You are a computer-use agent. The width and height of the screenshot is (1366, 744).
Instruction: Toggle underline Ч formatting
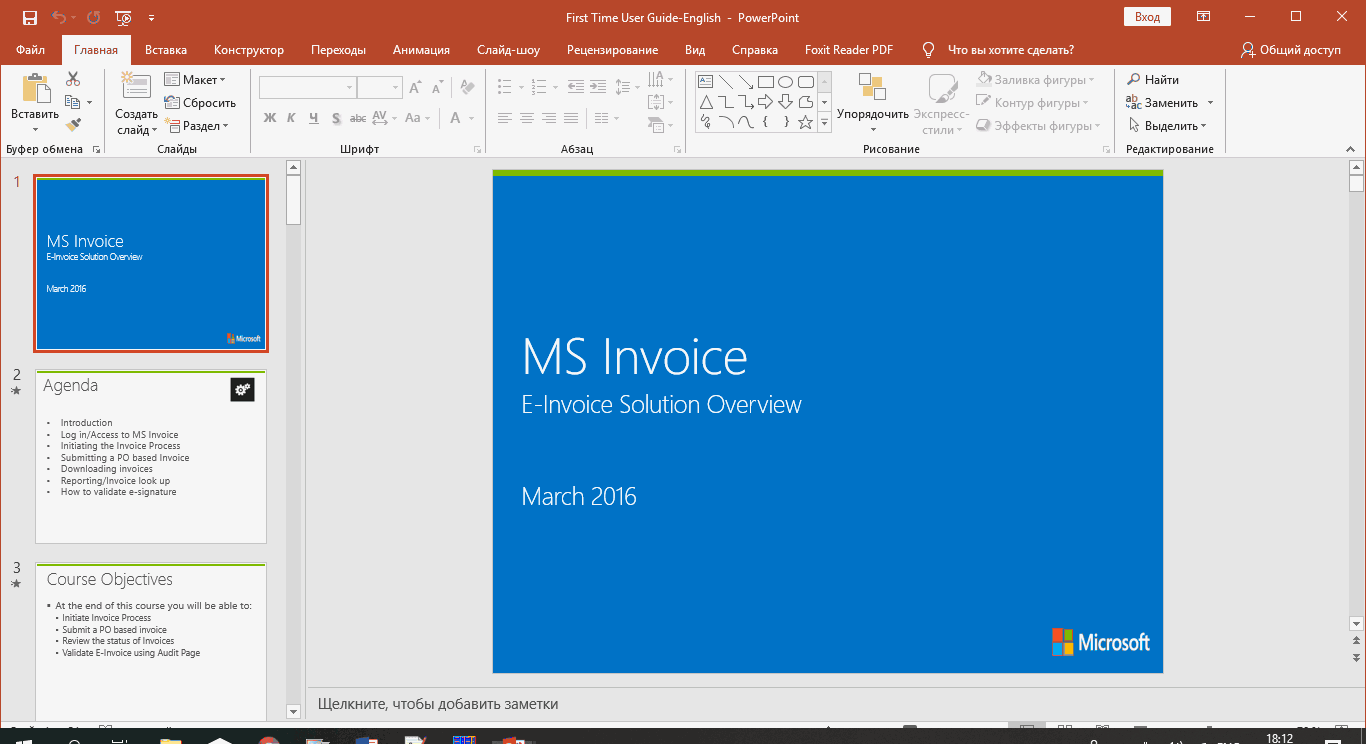click(x=313, y=118)
